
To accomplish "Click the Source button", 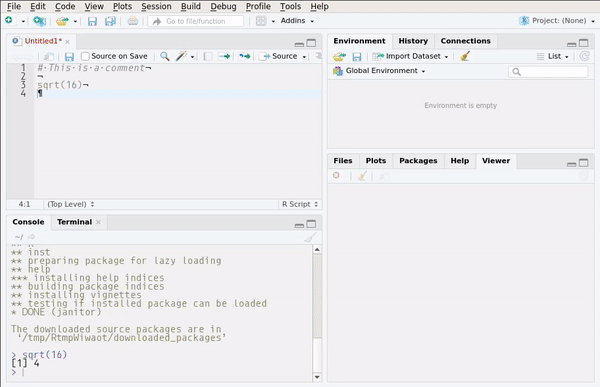I will (x=278, y=56).
